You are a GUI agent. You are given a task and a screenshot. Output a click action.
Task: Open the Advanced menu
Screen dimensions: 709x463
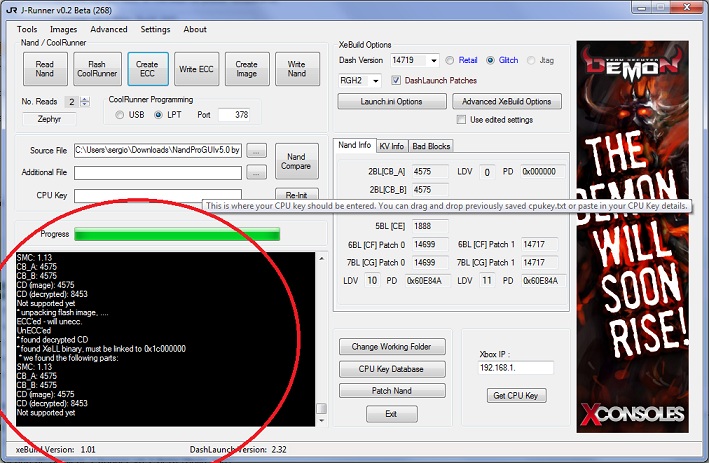pyautogui.click(x=109, y=29)
